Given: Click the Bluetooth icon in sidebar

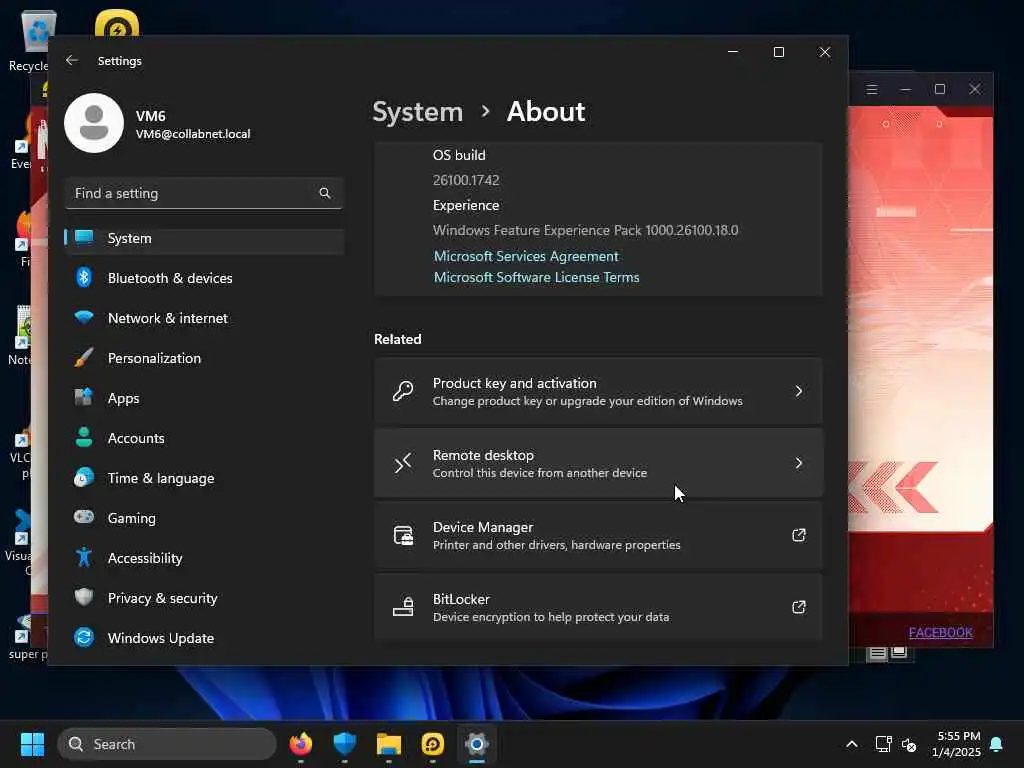Looking at the screenshot, I should [x=84, y=278].
